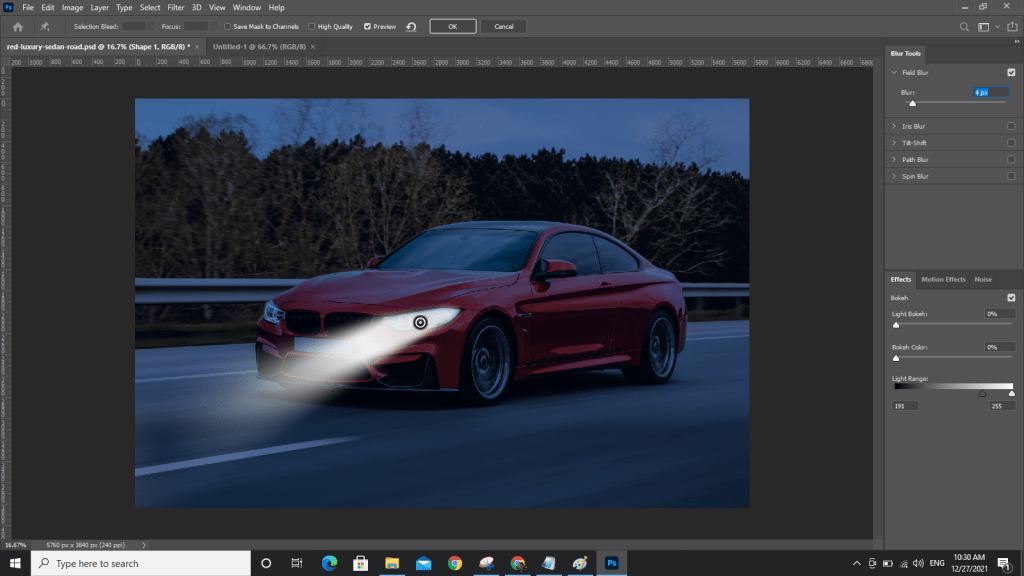
Task: Click the Photoshop icon on the taskbar
Action: point(609,563)
